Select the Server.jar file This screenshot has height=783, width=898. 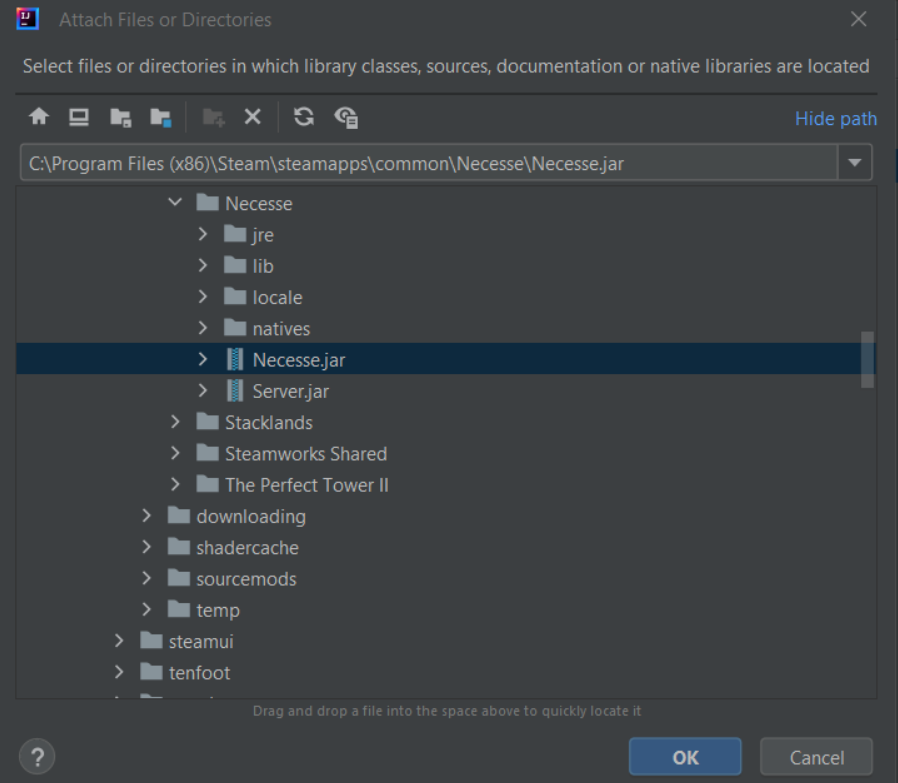(290, 391)
